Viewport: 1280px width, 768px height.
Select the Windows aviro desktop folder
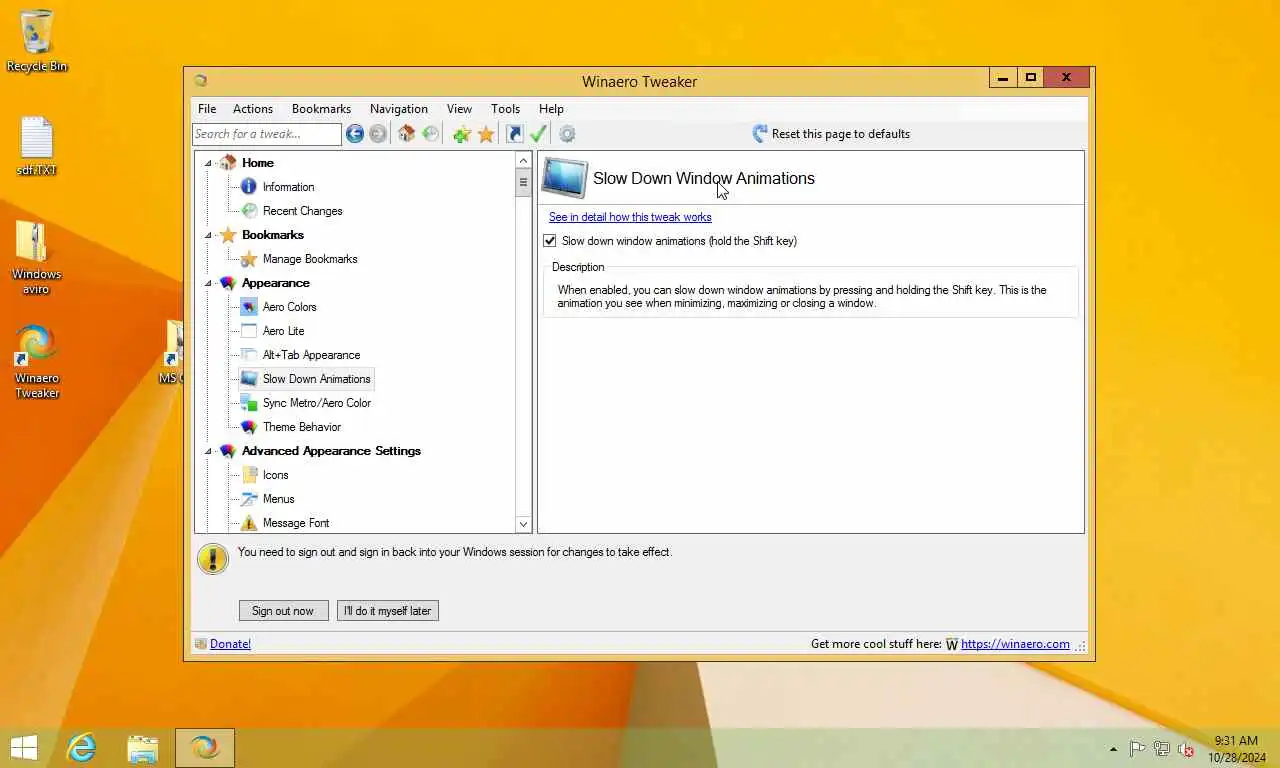coord(37,257)
